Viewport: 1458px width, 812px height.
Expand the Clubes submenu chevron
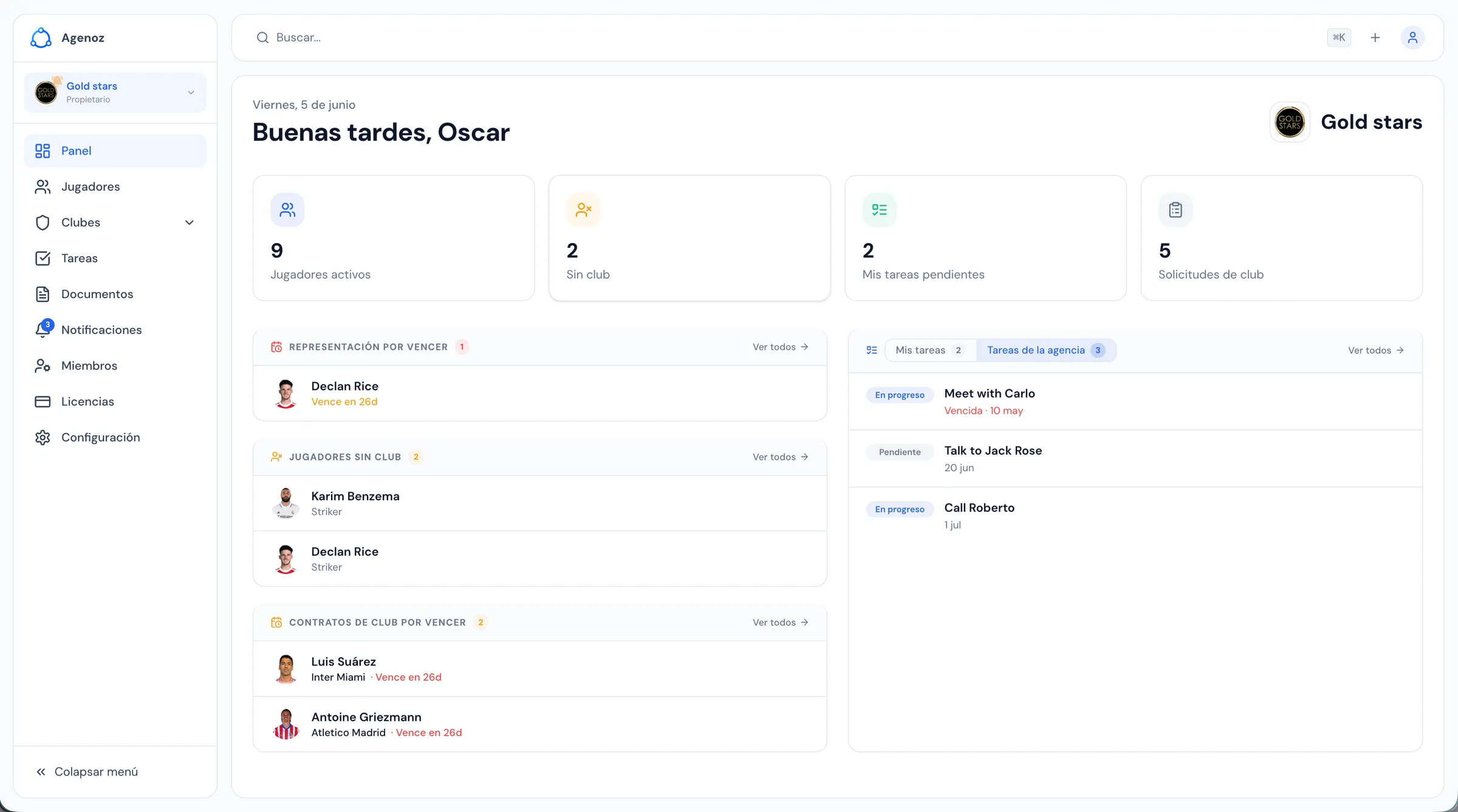pos(190,222)
